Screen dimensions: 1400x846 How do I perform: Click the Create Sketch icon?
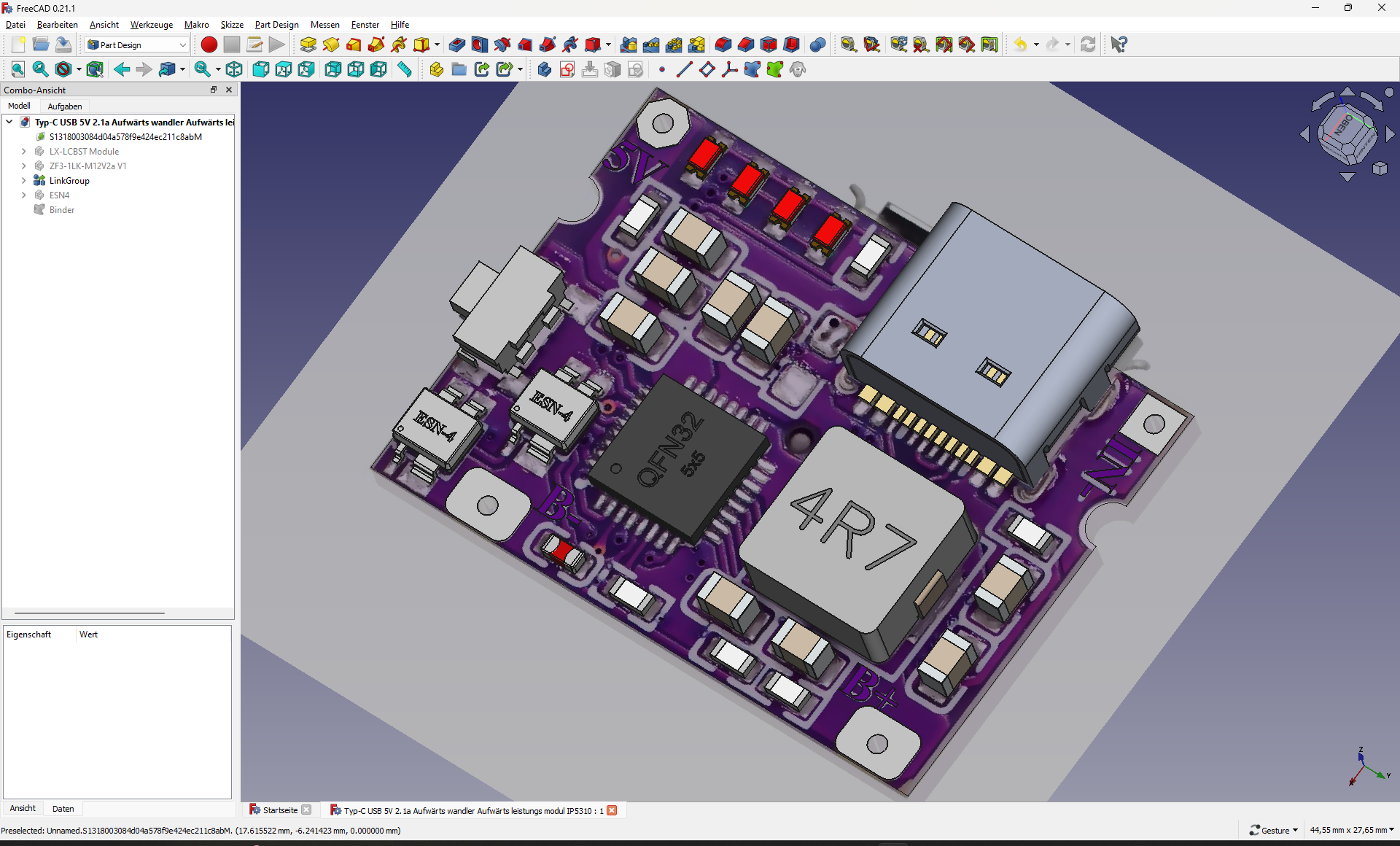pyautogui.click(x=567, y=69)
